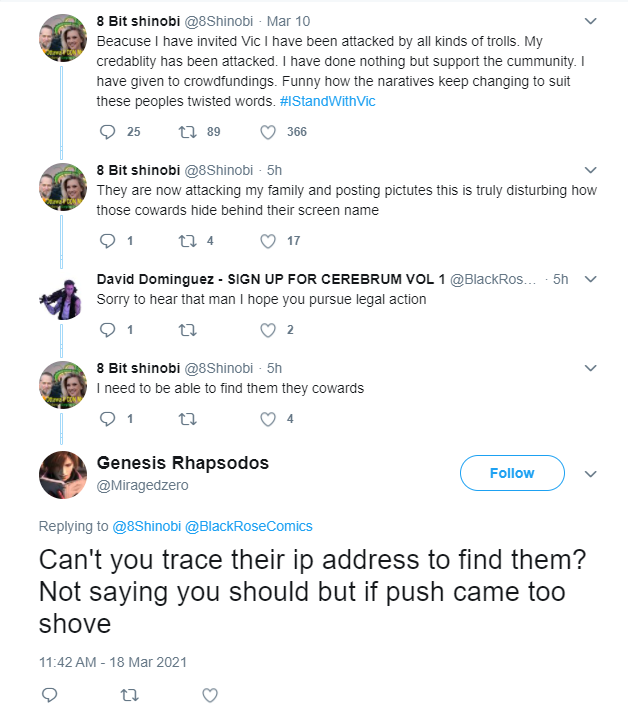Open the @BlackRoseComics mention link

tap(249, 526)
